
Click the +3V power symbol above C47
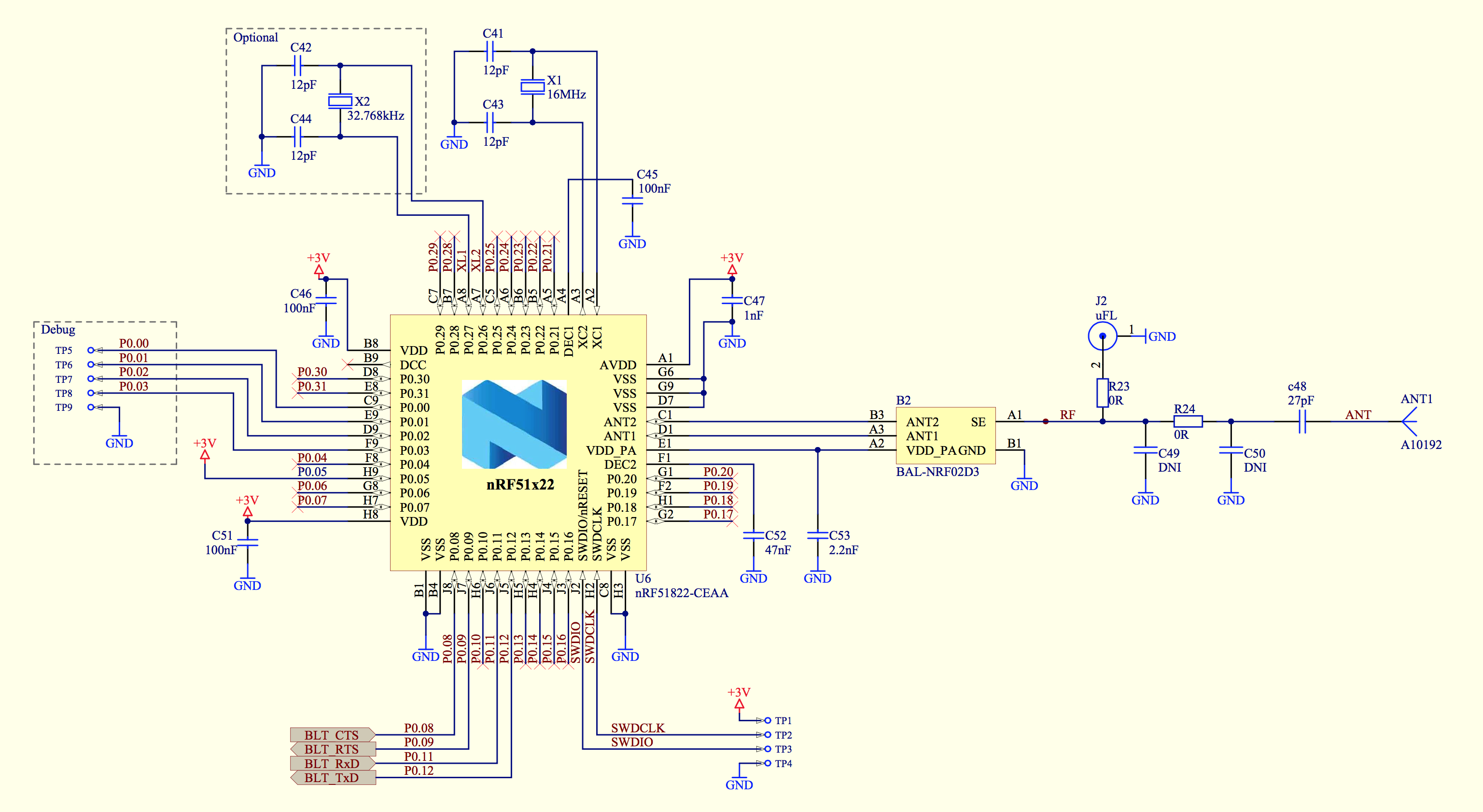[732, 265]
